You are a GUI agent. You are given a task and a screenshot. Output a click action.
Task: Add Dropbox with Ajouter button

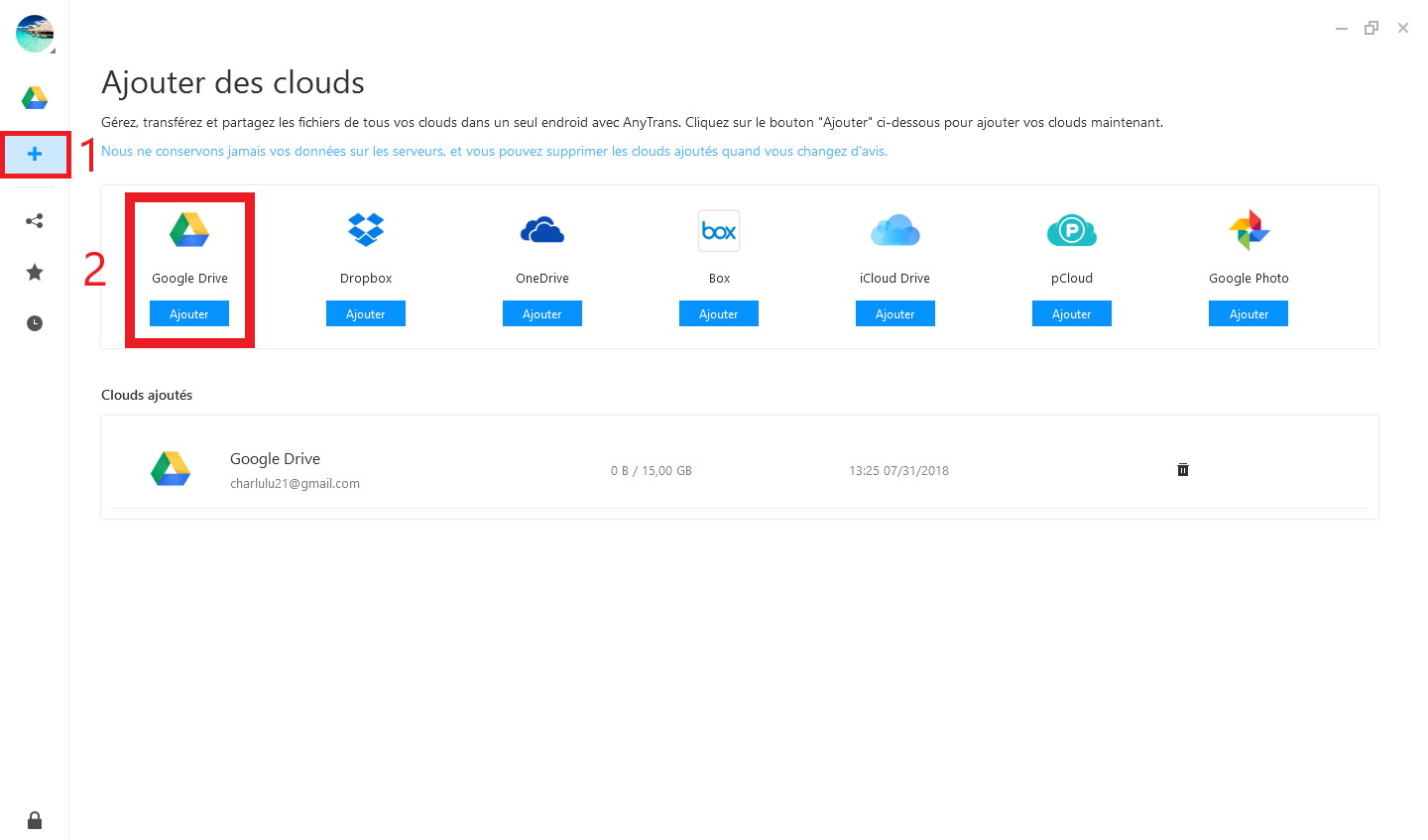tap(366, 313)
